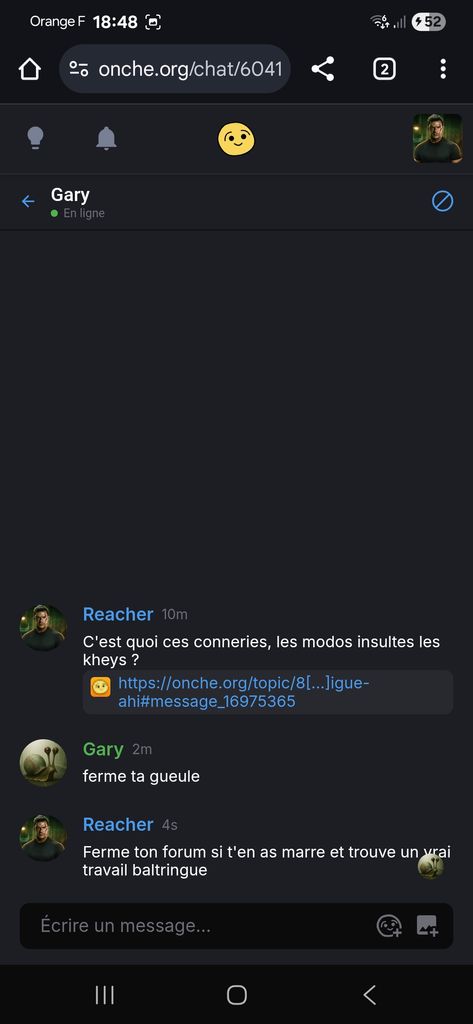473x1024 pixels.
Task: Open the onche.org topic link
Action: (244, 692)
